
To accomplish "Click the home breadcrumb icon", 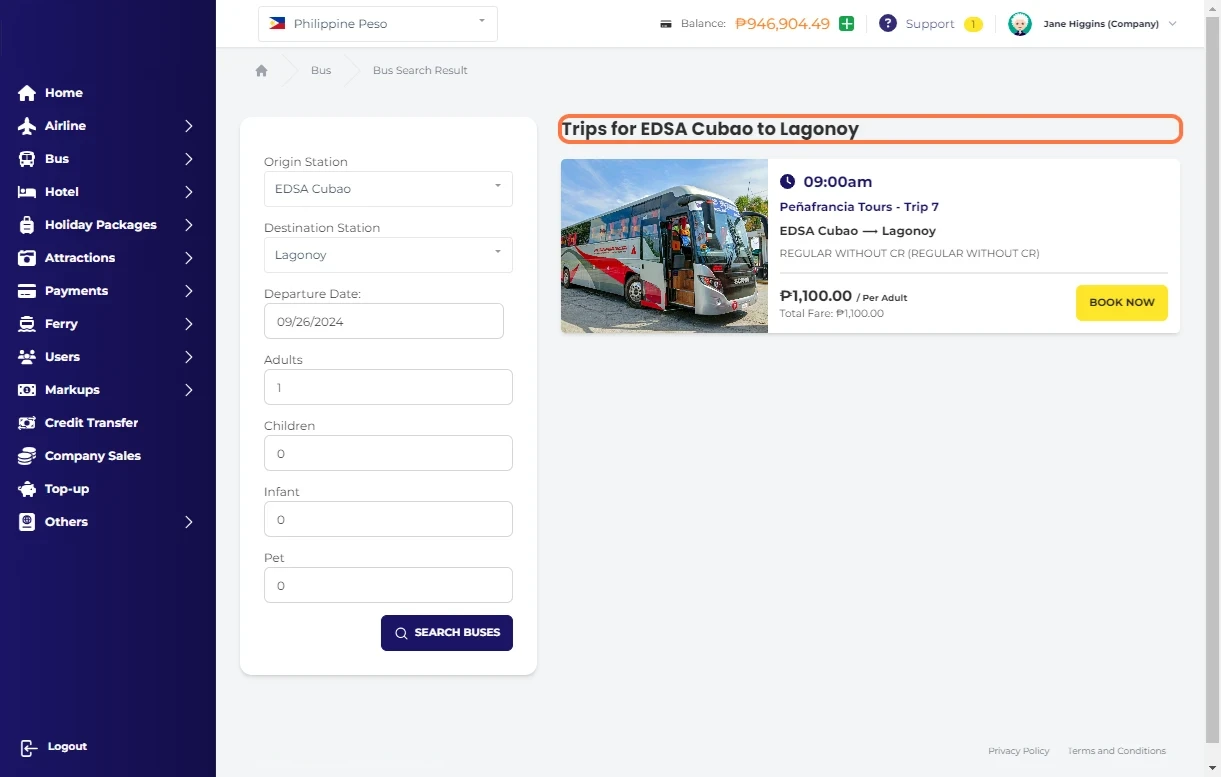I will (x=261, y=71).
